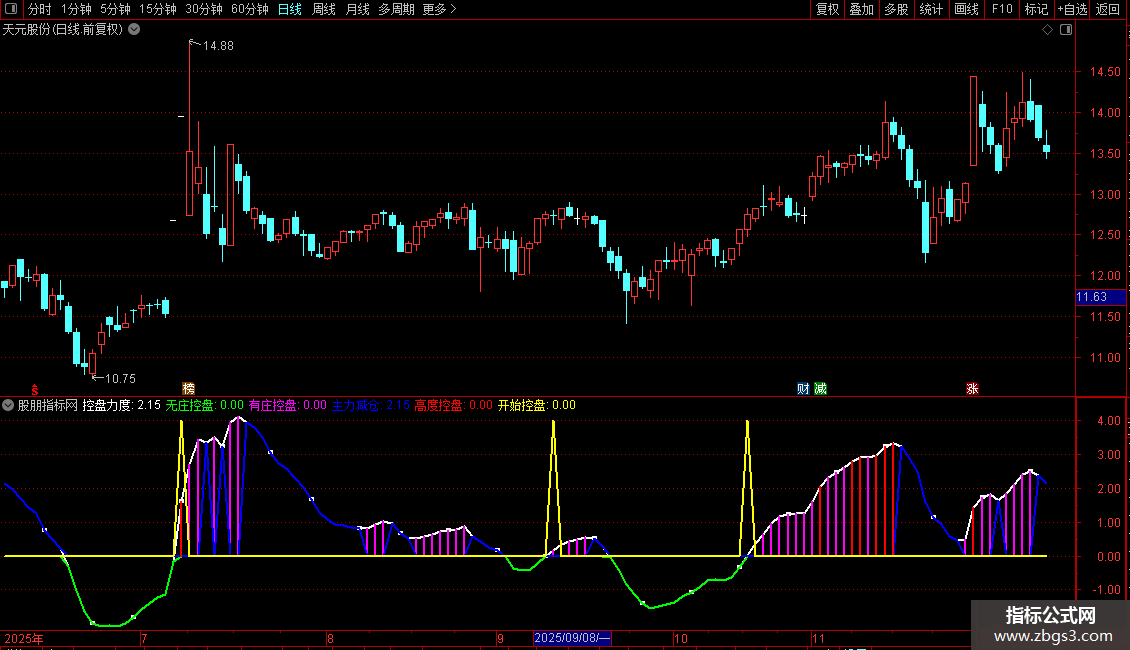Click the 榜 marker icon under the chart

(x=188, y=388)
